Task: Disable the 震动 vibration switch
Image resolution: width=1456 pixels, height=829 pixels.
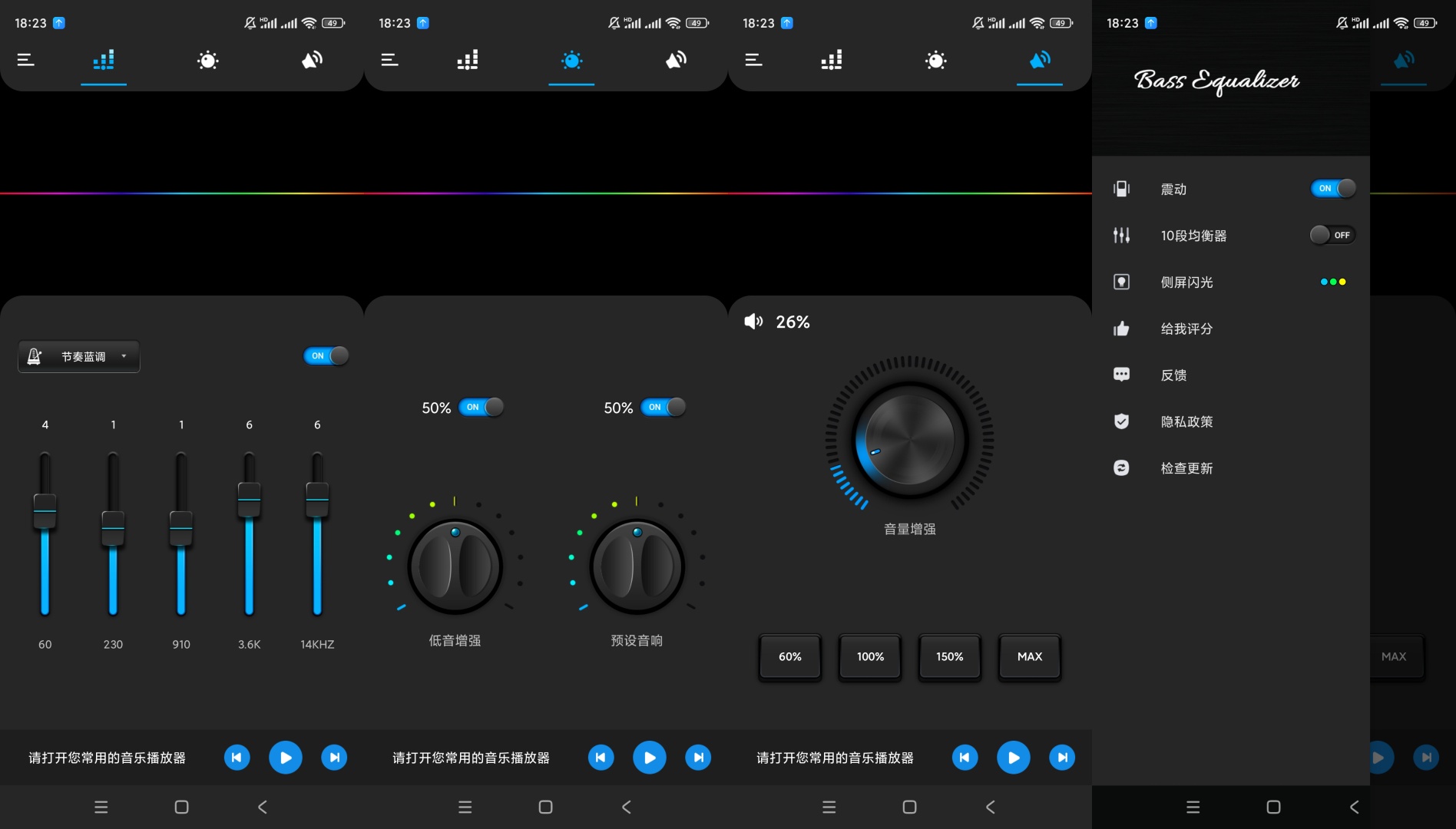Action: click(x=1333, y=189)
